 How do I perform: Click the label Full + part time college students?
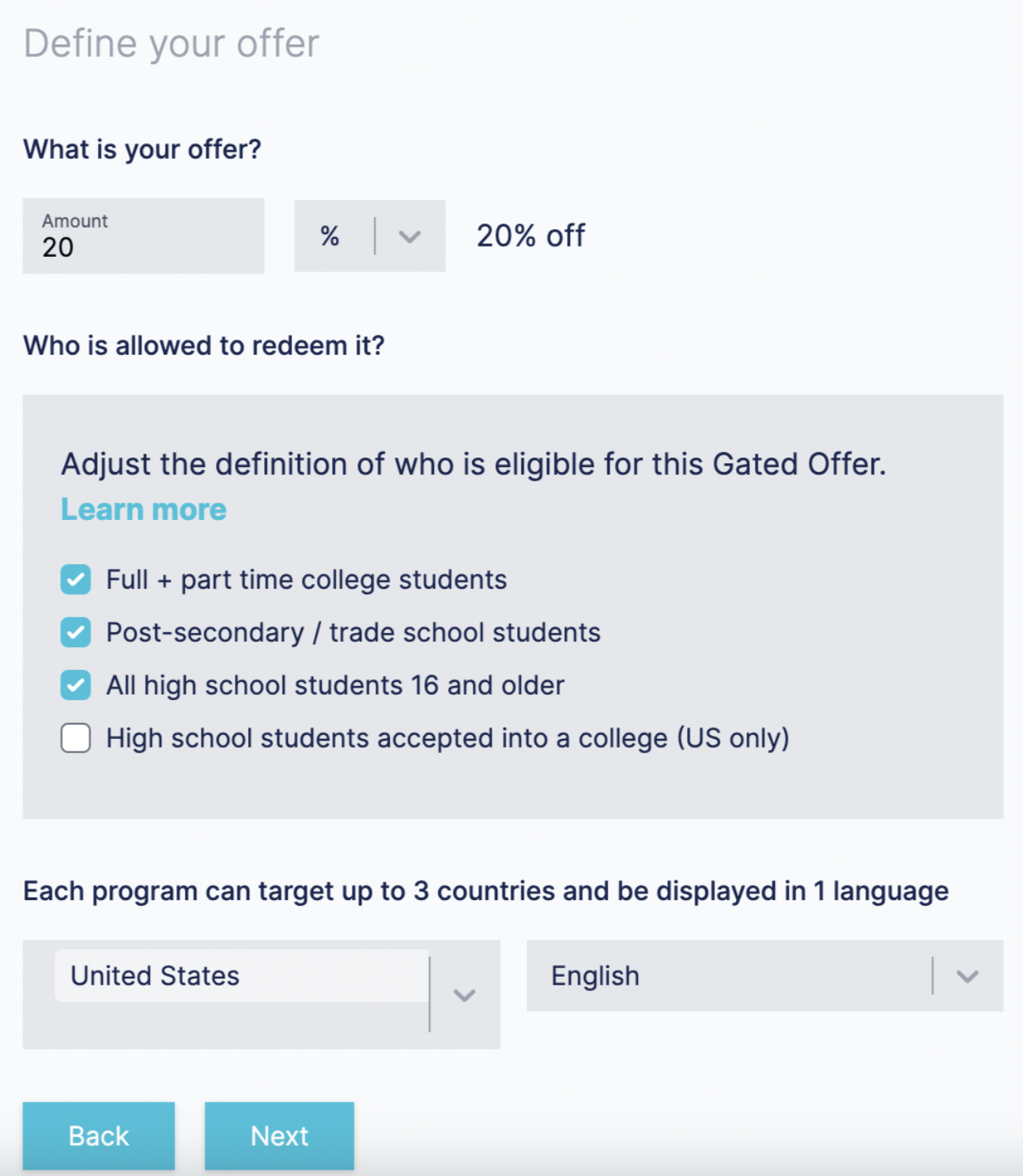click(306, 579)
